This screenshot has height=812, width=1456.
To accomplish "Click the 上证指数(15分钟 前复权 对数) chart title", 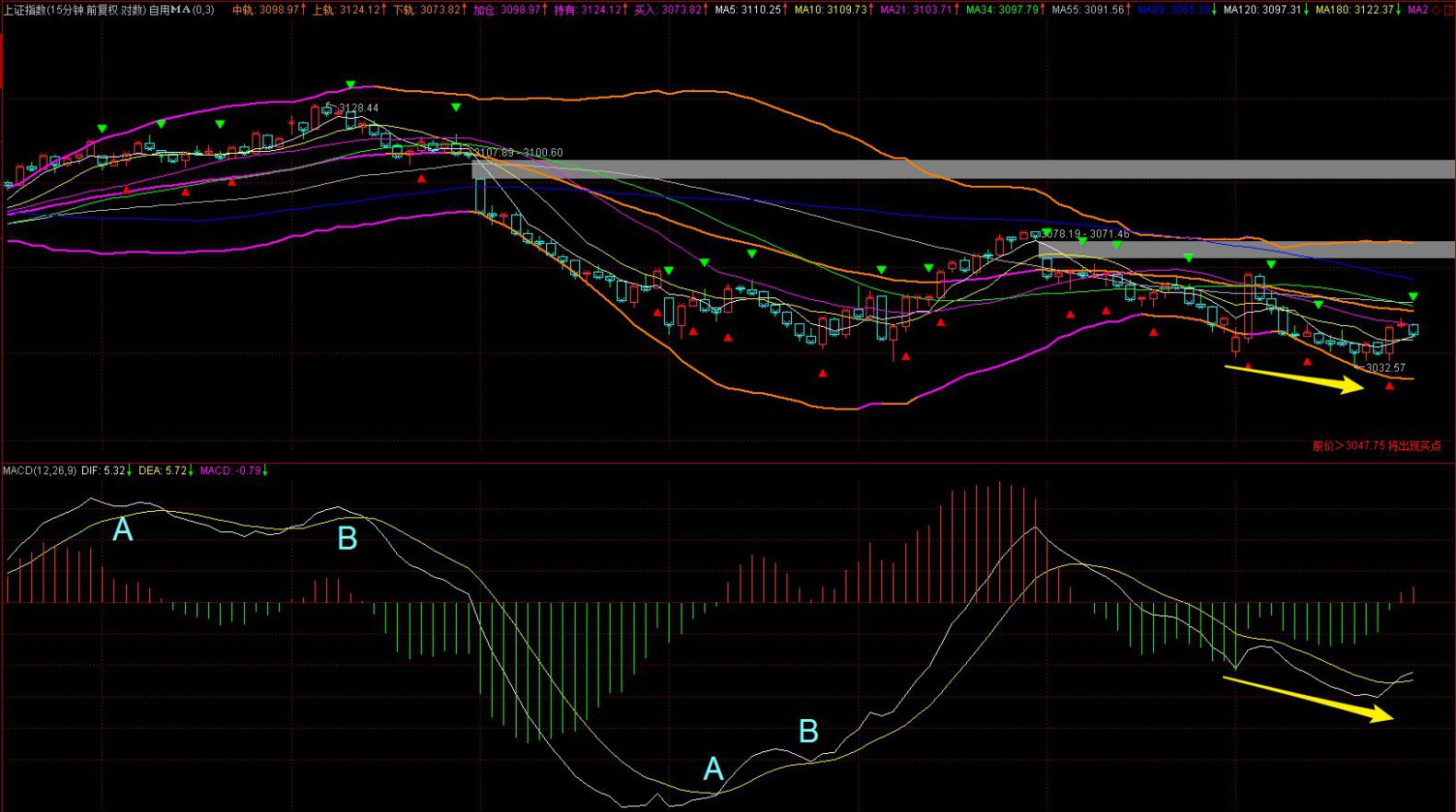I will [75, 9].
